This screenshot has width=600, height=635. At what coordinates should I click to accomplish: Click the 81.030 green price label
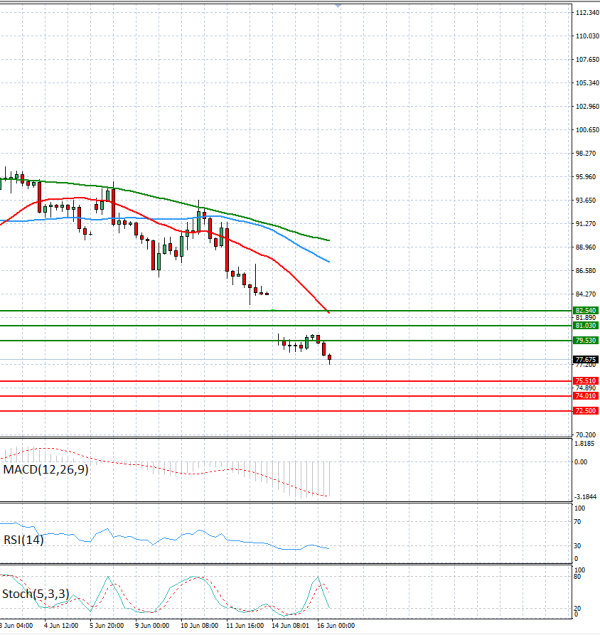tap(586, 326)
